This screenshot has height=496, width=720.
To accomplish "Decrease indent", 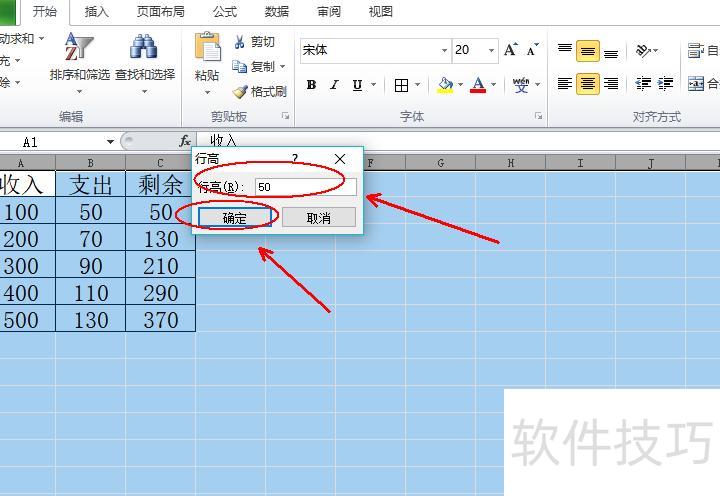I will point(643,84).
